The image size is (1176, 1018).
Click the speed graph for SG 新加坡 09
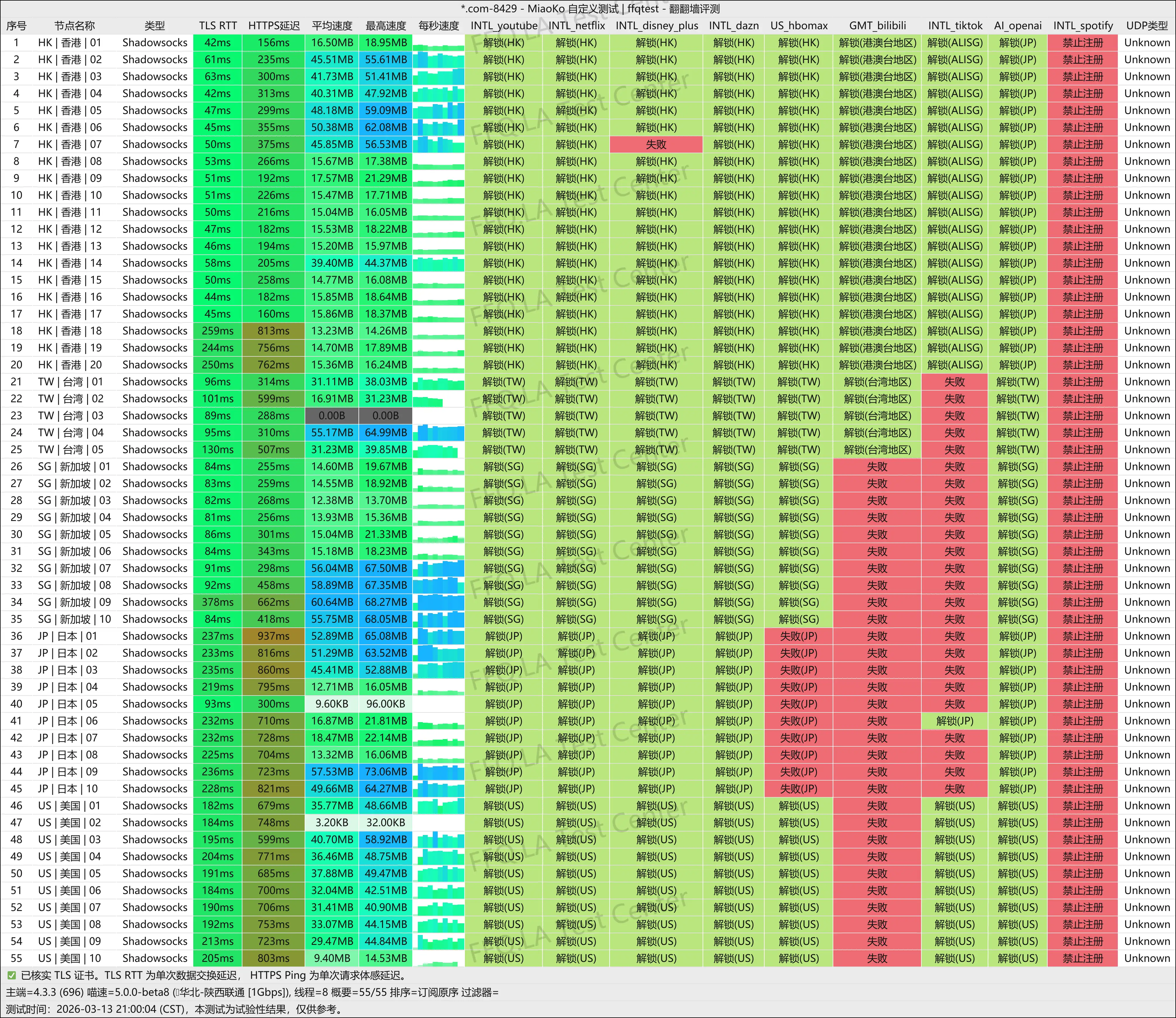[x=438, y=602]
